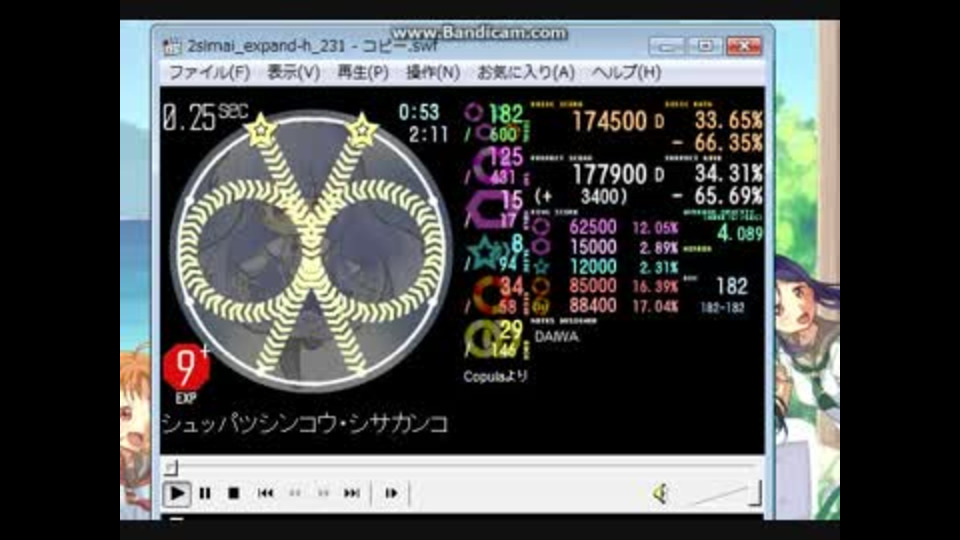
Task: Click the rewind button
Action: [x=294, y=493]
